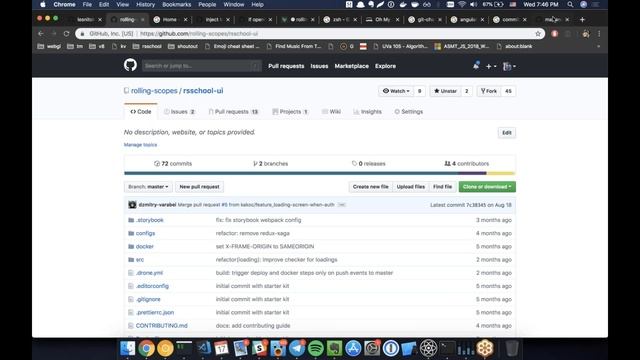
Task: Show hidden bookmarks with the overflow chevron
Action: [x=598, y=47]
